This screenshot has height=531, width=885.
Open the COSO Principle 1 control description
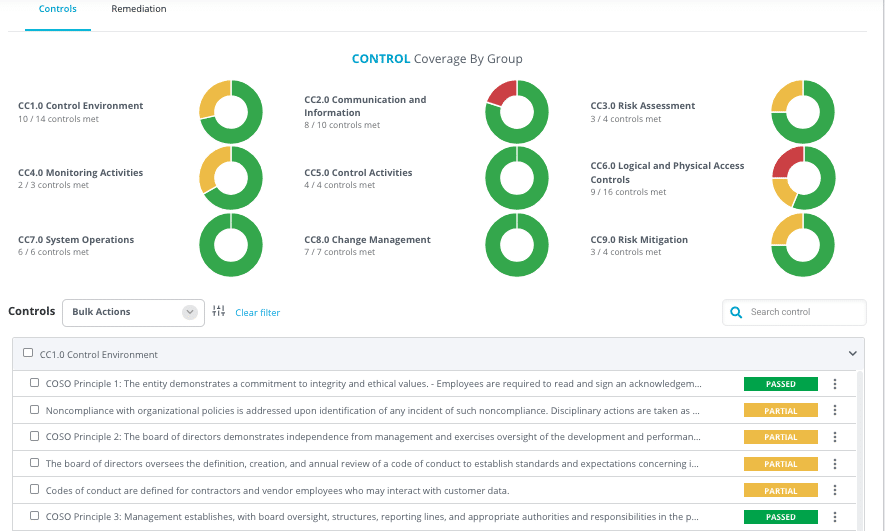pos(374,384)
